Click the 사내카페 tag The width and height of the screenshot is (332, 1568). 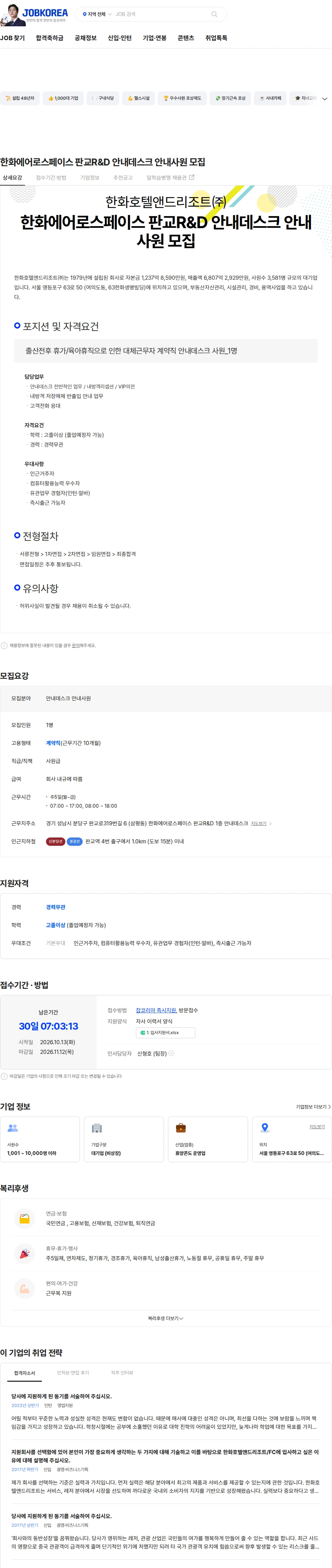point(270,98)
